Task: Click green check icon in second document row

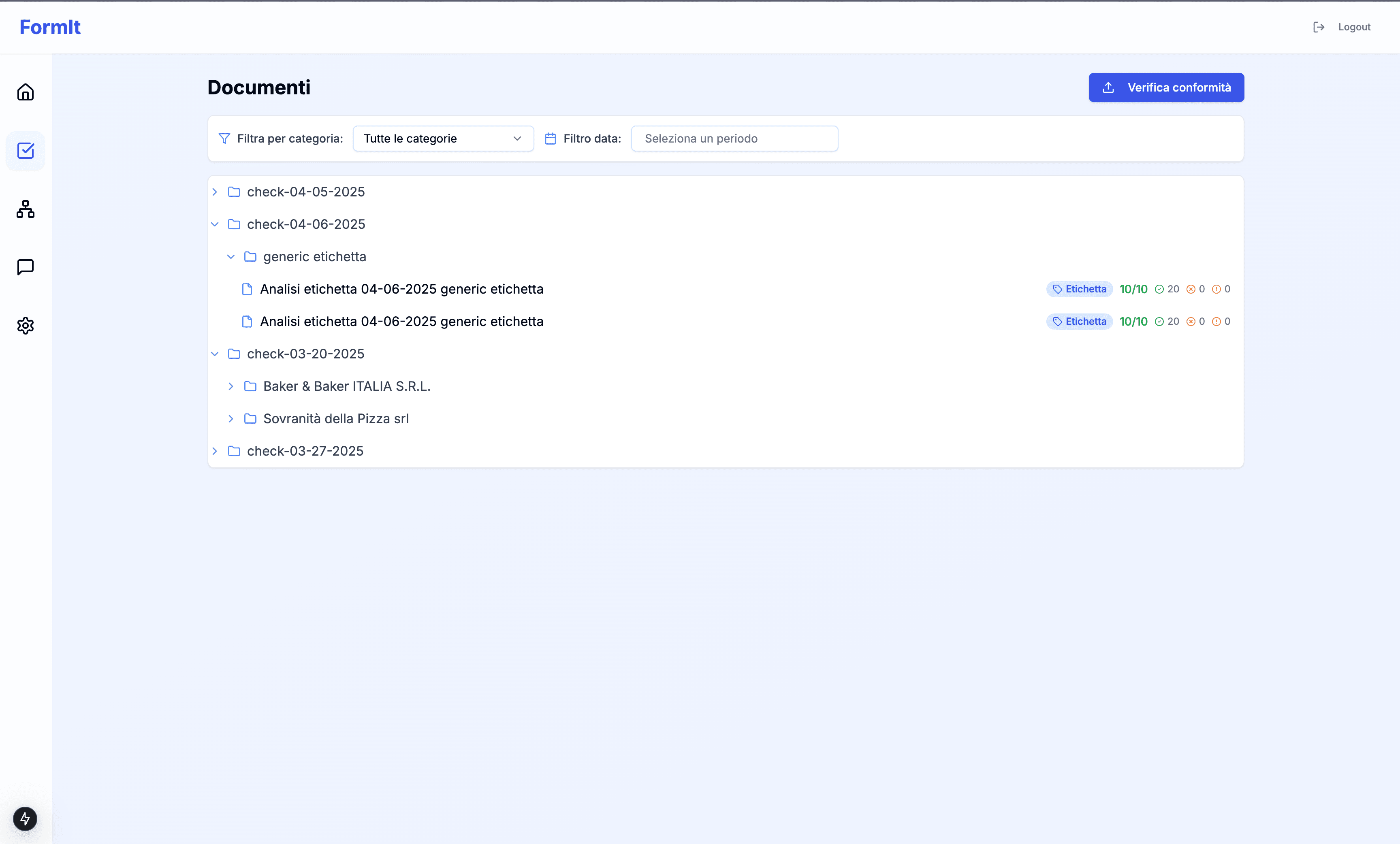Action: tap(1159, 322)
